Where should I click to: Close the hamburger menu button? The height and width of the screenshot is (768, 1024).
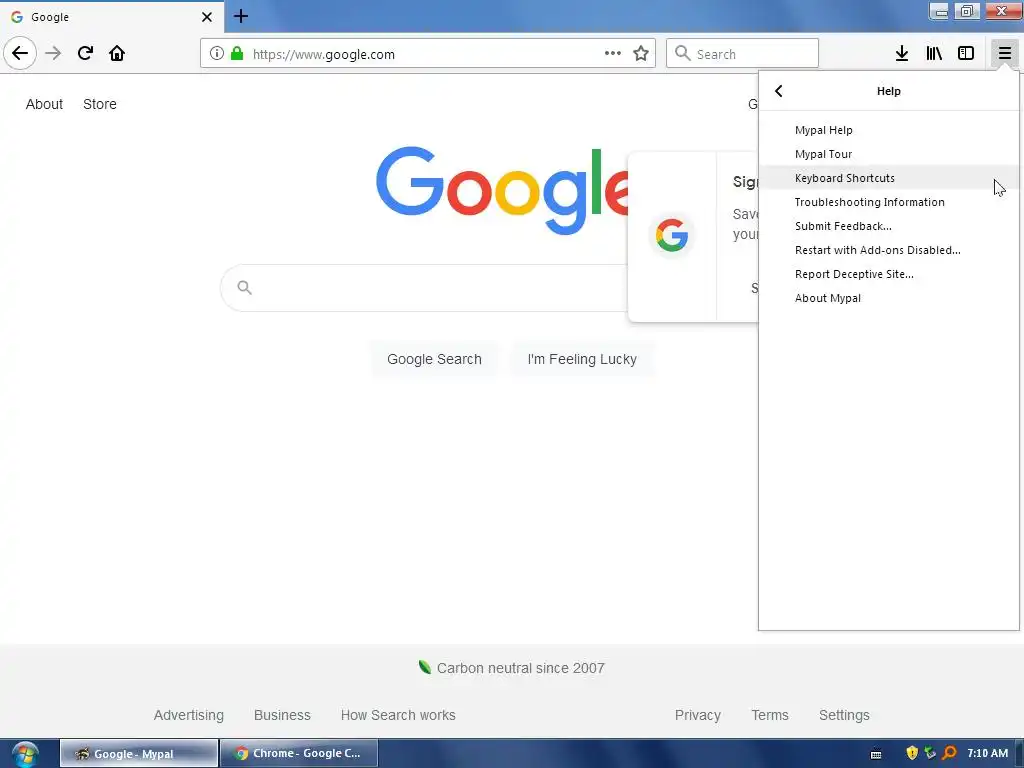click(x=1004, y=54)
